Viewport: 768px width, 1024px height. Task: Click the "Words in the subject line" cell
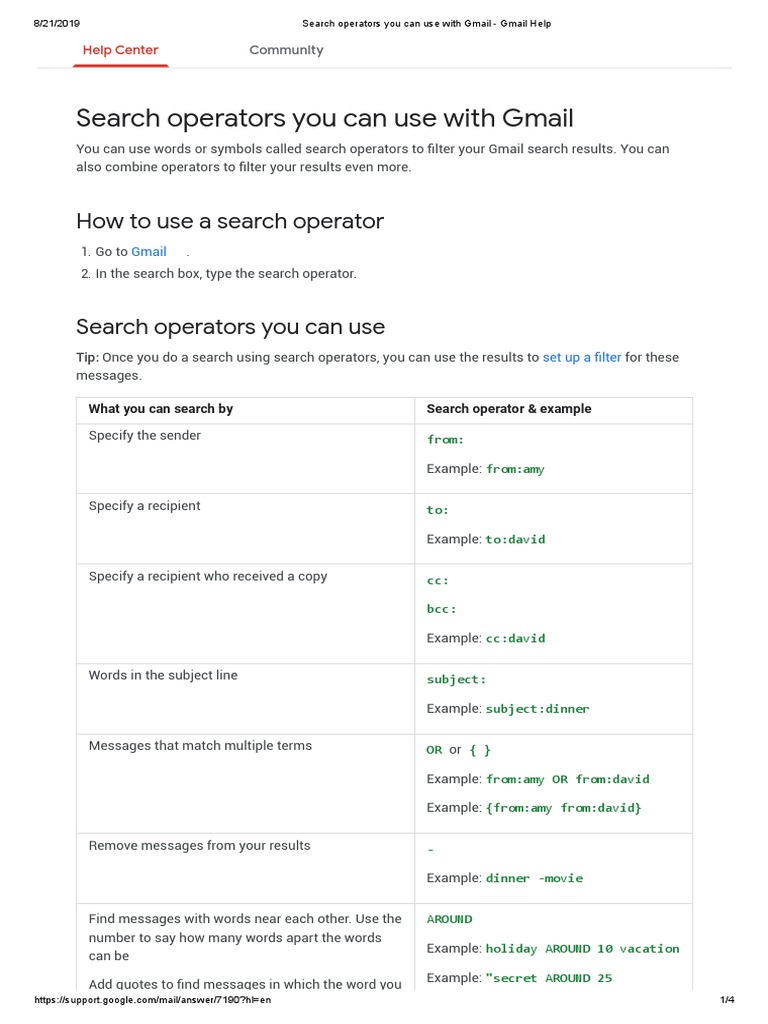163,676
